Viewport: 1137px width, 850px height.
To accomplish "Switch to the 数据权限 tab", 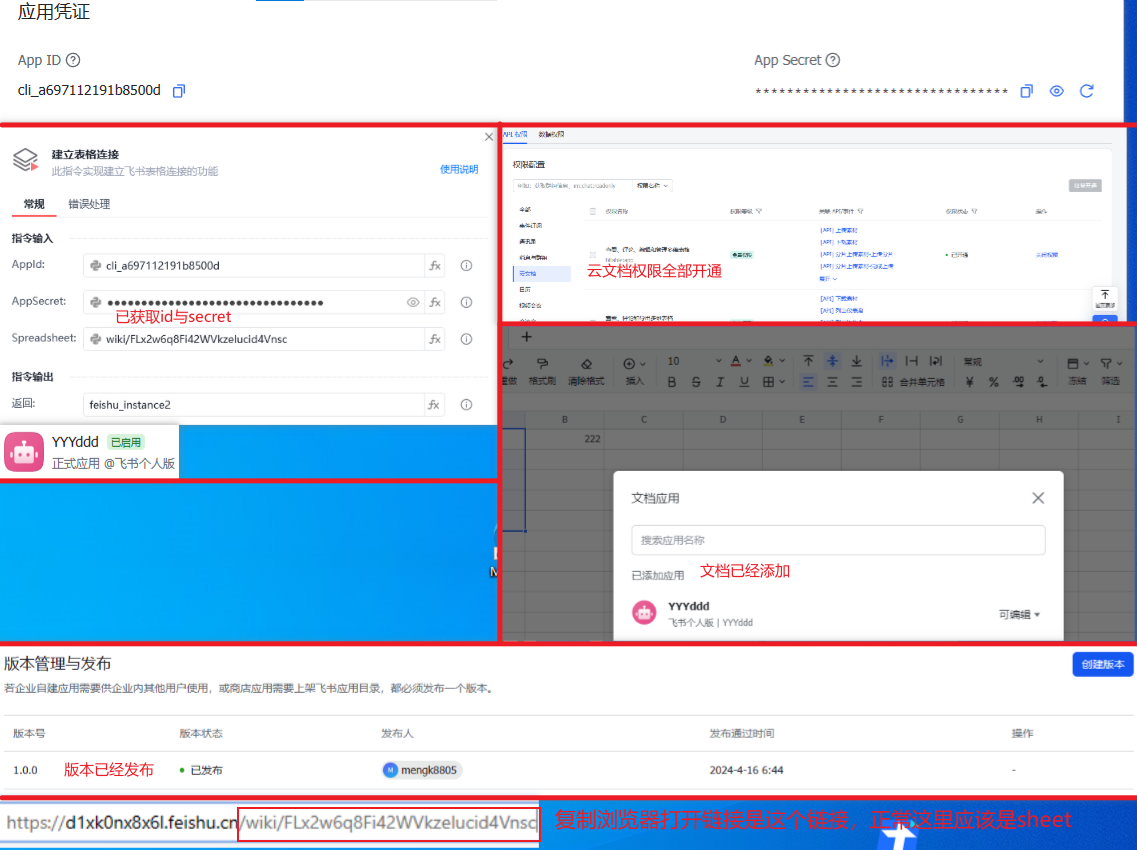I will tap(551, 134).
